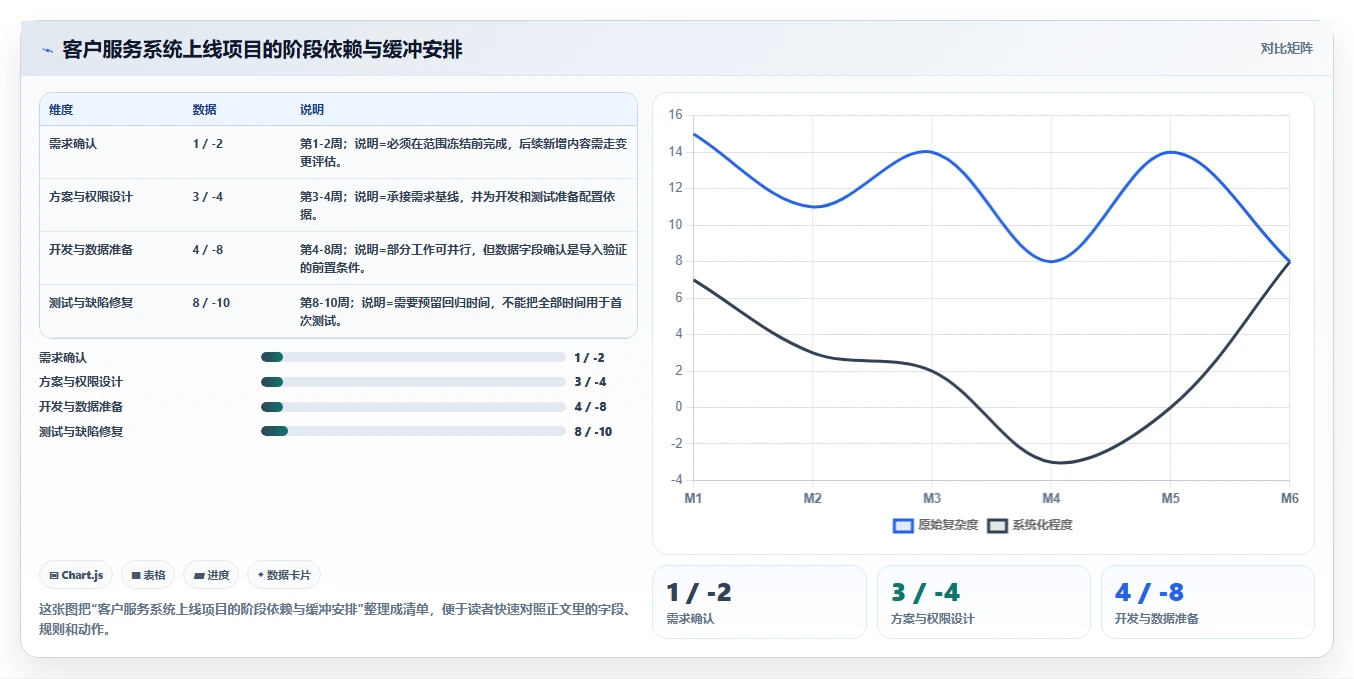Click the 进度 tag chip
The image size is (1354, 679).
(212, 575)
